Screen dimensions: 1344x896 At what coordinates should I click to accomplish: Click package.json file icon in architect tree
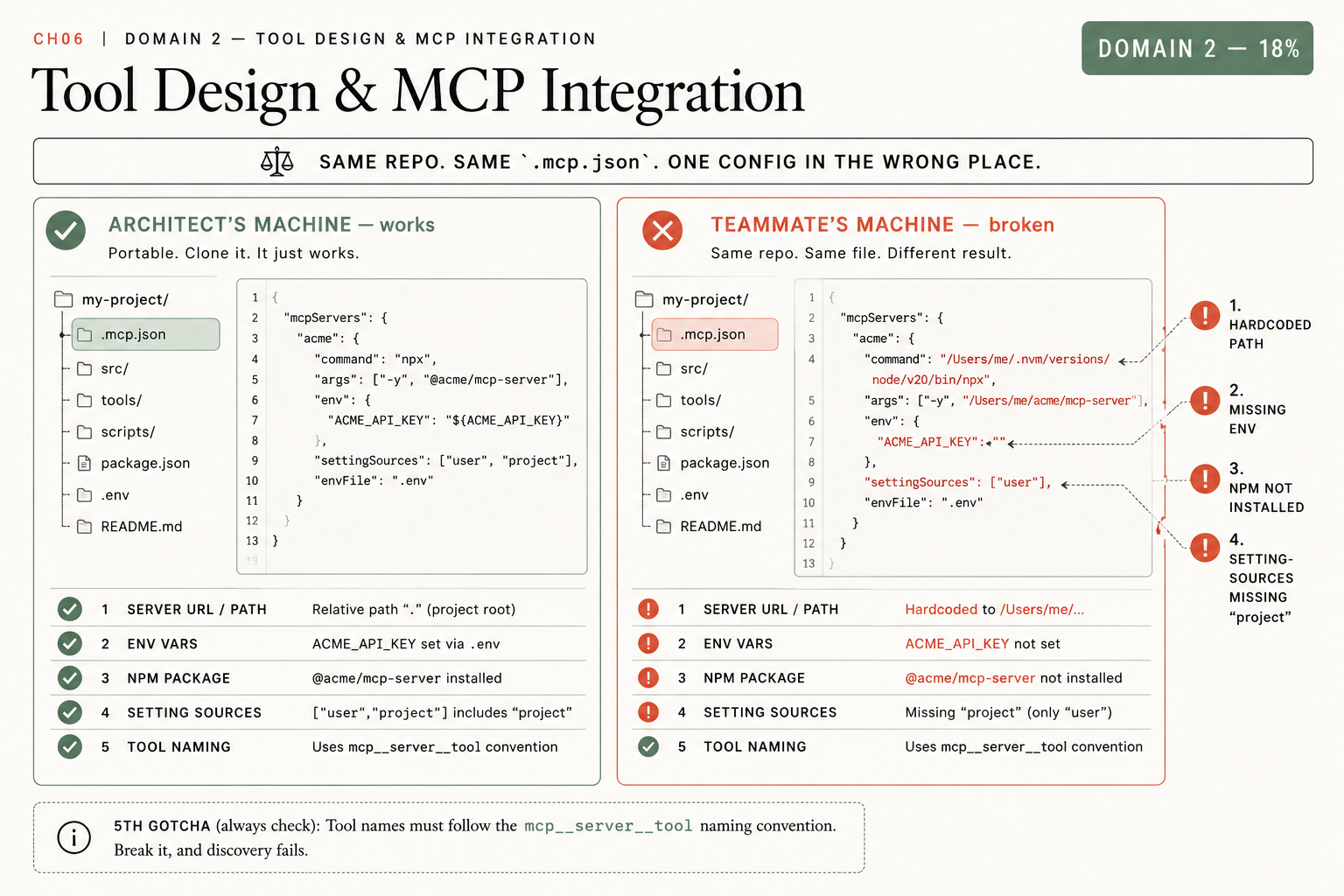85,463
